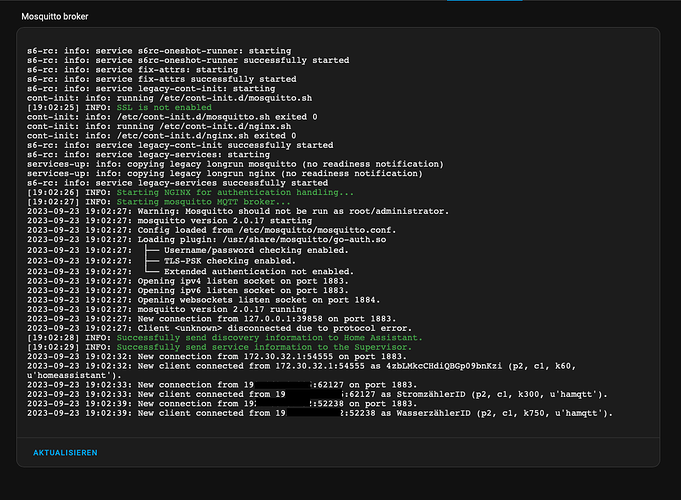Click the ':52238 on port 1883' connection line
Image resolution: width=681 pixels, height=500 pixels.
tap(222, 404)
